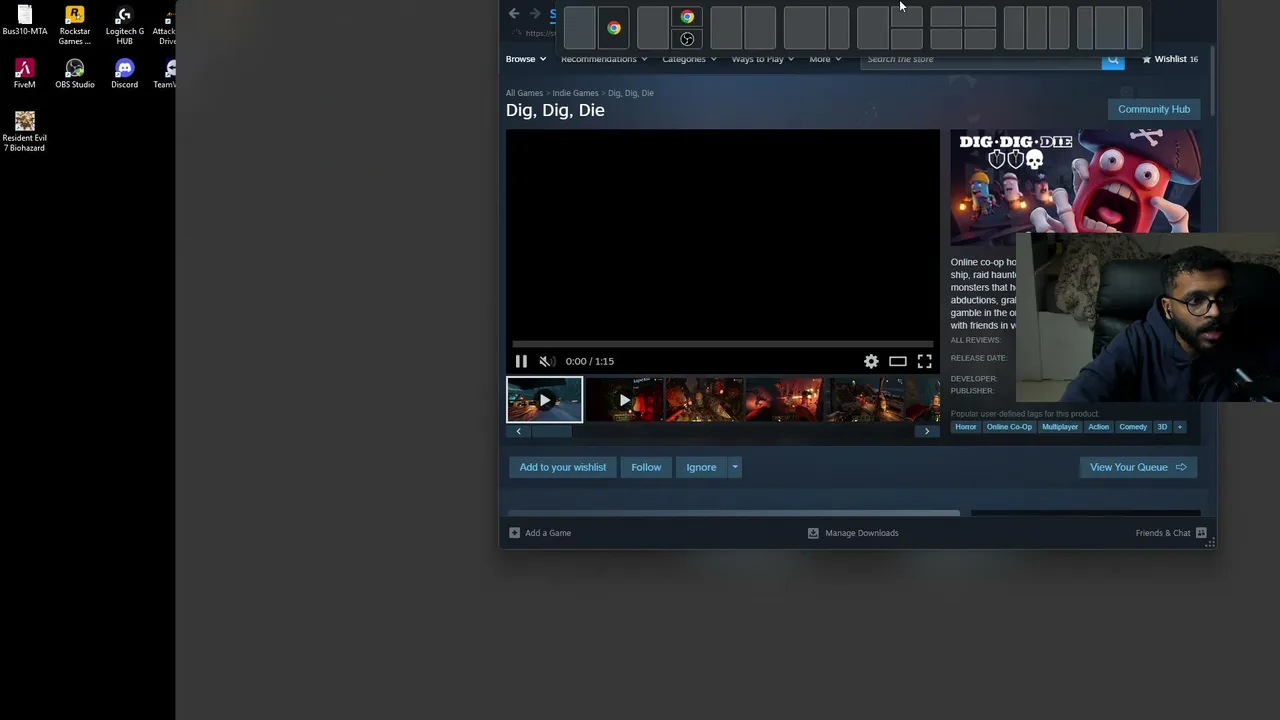Click the Steam forward navigation arrow
1280x720 pixels.
coord(535,14)
